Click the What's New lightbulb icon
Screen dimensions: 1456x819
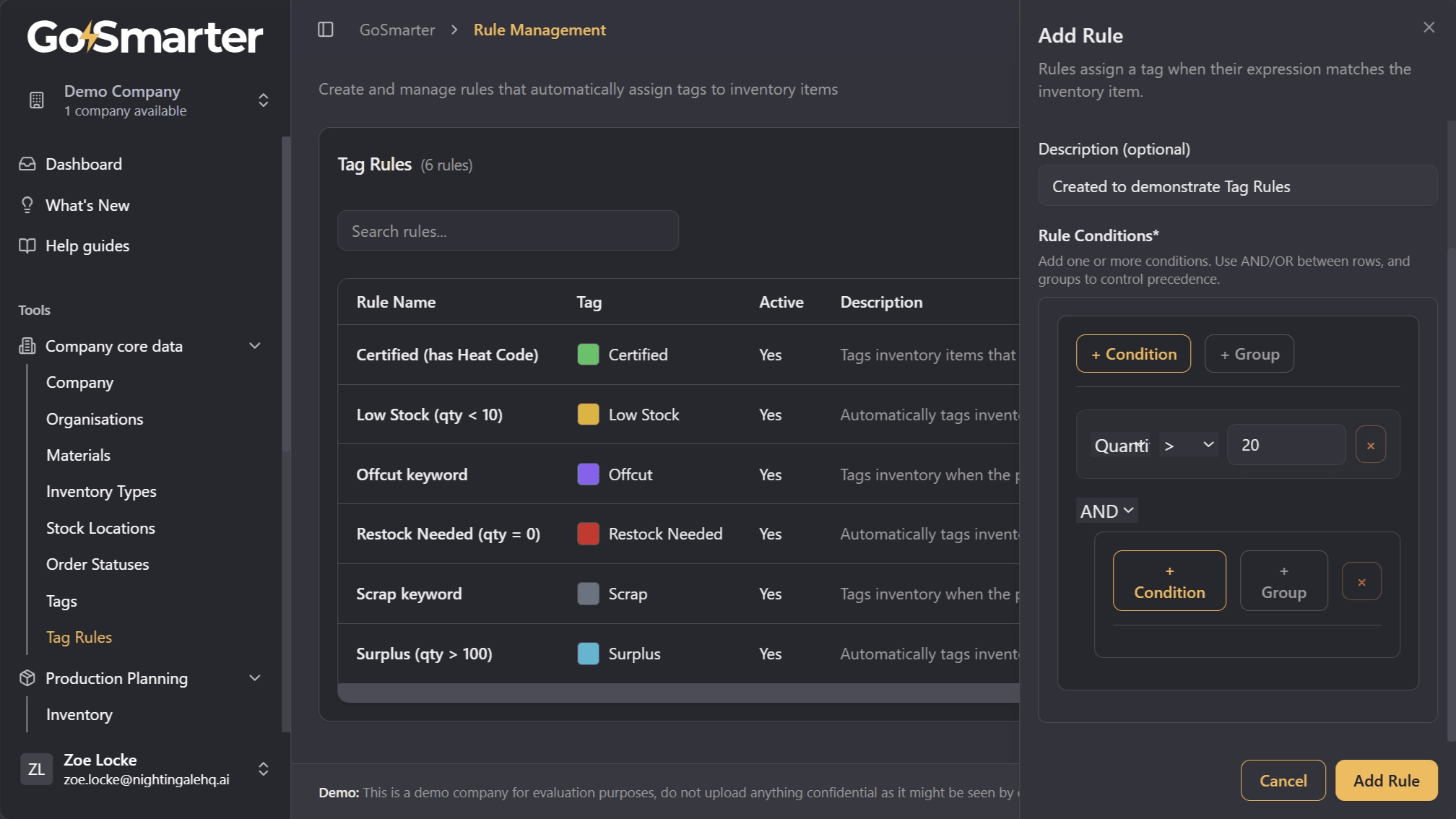click(27, 205)
